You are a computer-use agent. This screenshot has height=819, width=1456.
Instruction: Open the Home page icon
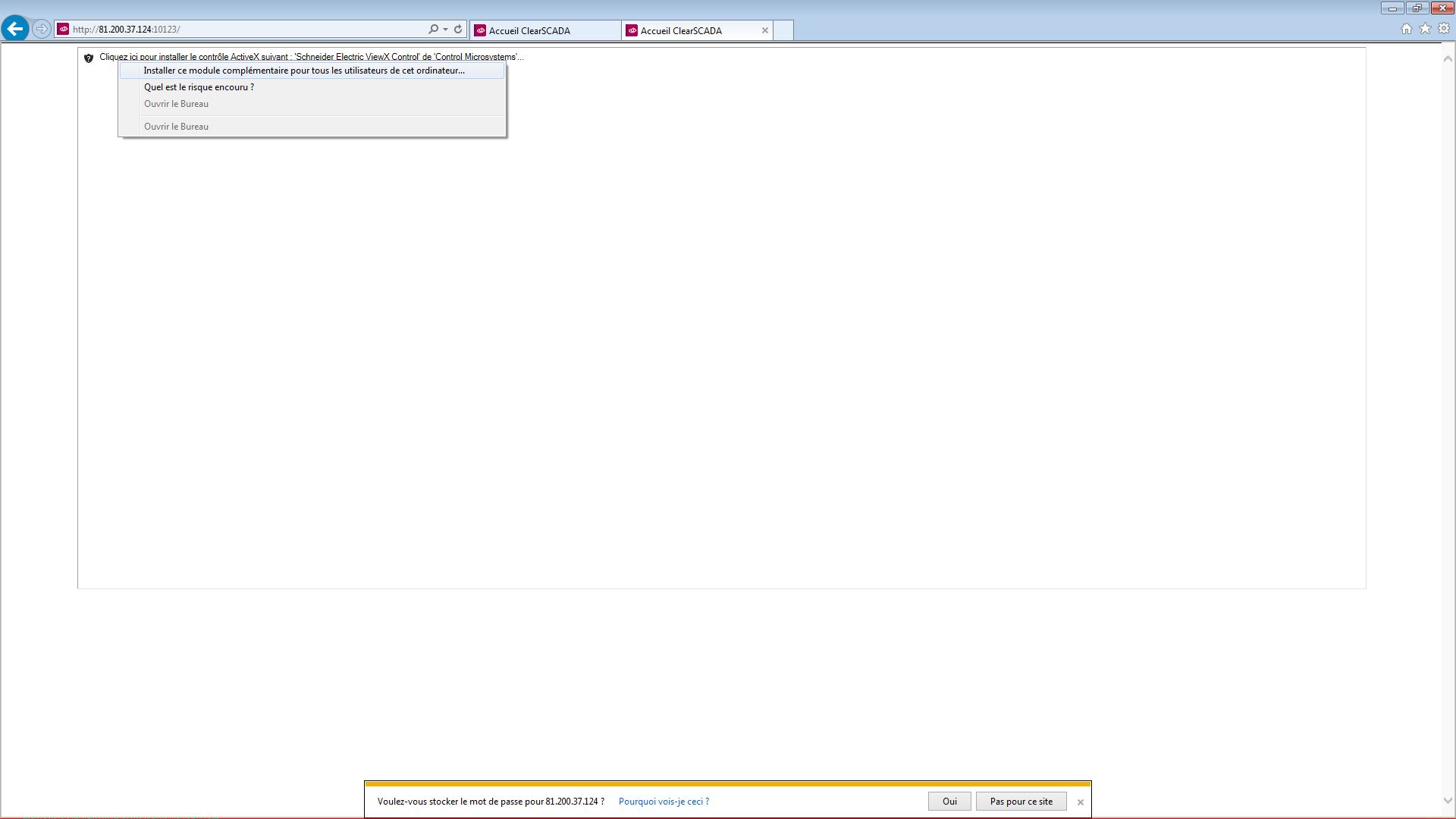pos(1407,29)
